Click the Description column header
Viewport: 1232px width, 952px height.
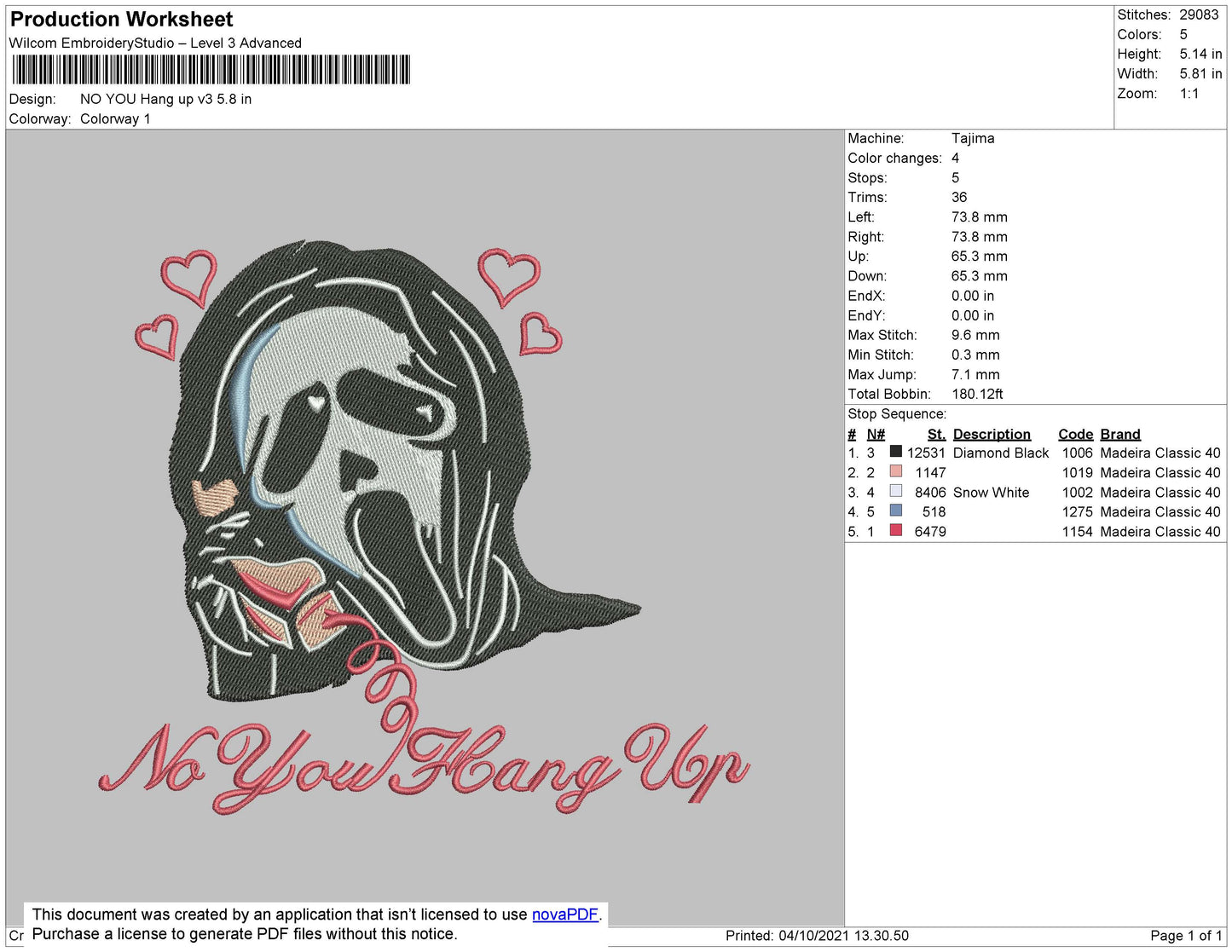point(992,434)
